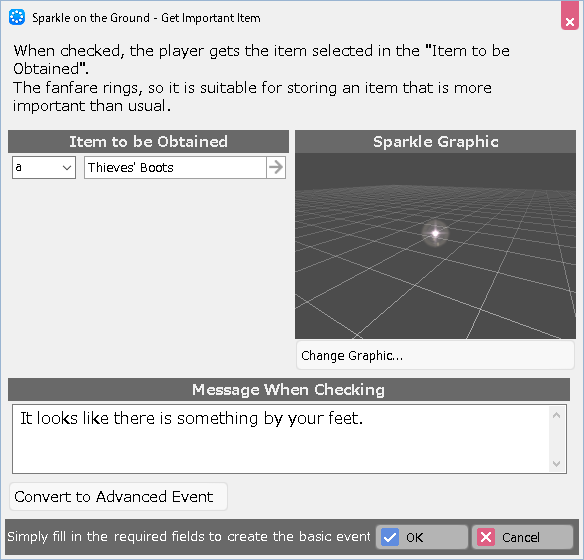Click Convert to Advanced Event
The height and width of the screenshot is (560, 584).
pyautogui.click(x=118, y=496)
